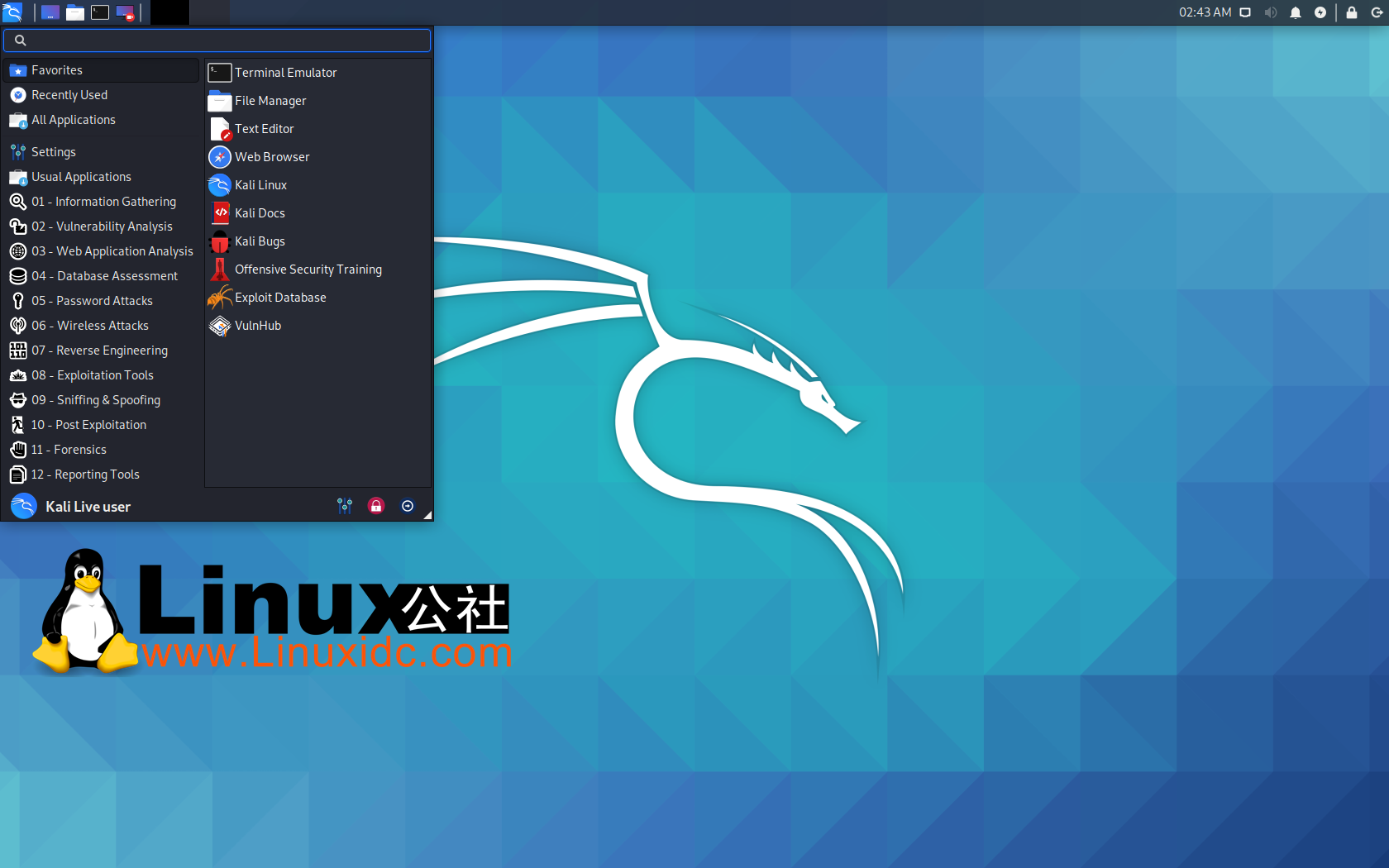
Task: Open 01 - Information Gathering category
Action: click(102, 202)
